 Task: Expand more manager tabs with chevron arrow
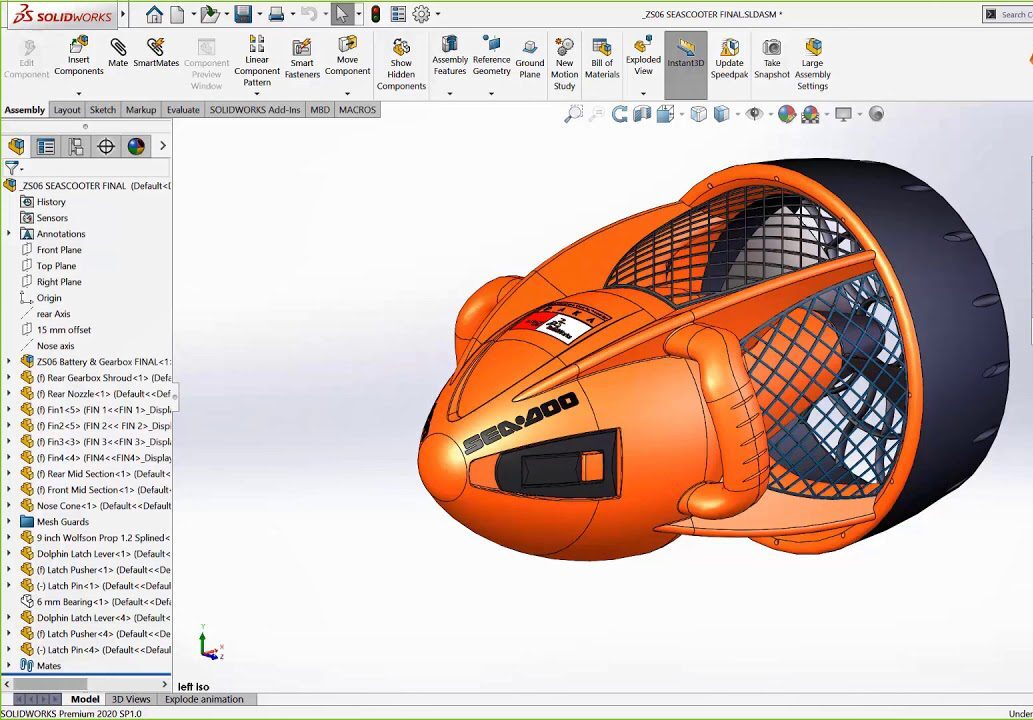pyautogui.click(x=163, y=146)
